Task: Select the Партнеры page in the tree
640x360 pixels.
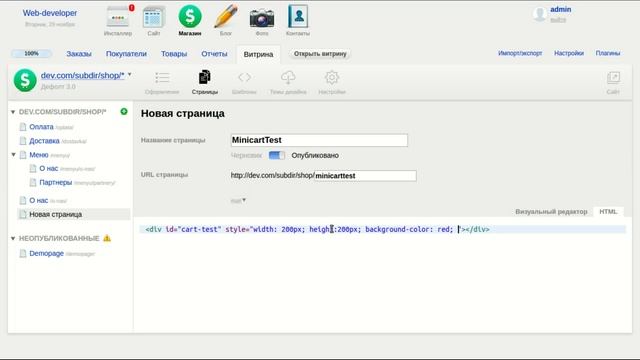Action: coord(56,182)
